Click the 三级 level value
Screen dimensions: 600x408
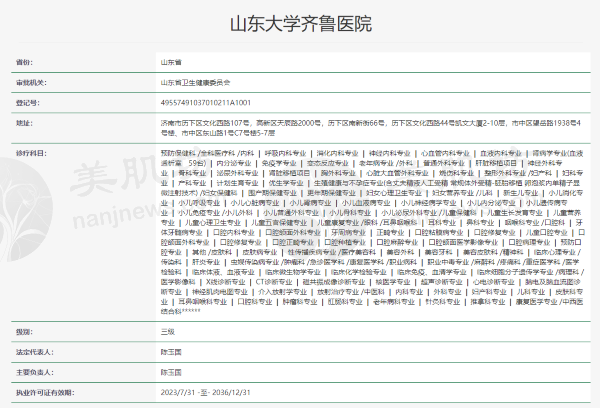pos(168,332)
